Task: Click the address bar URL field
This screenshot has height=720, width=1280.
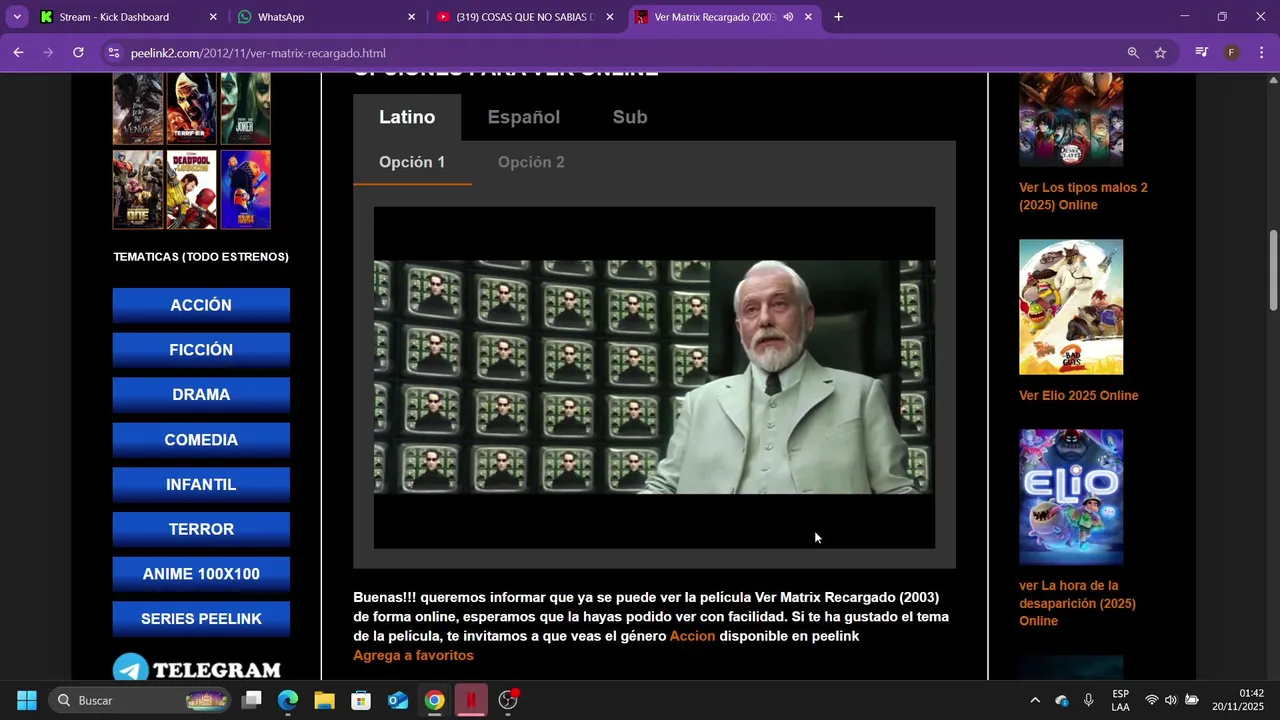Action: 620,53
